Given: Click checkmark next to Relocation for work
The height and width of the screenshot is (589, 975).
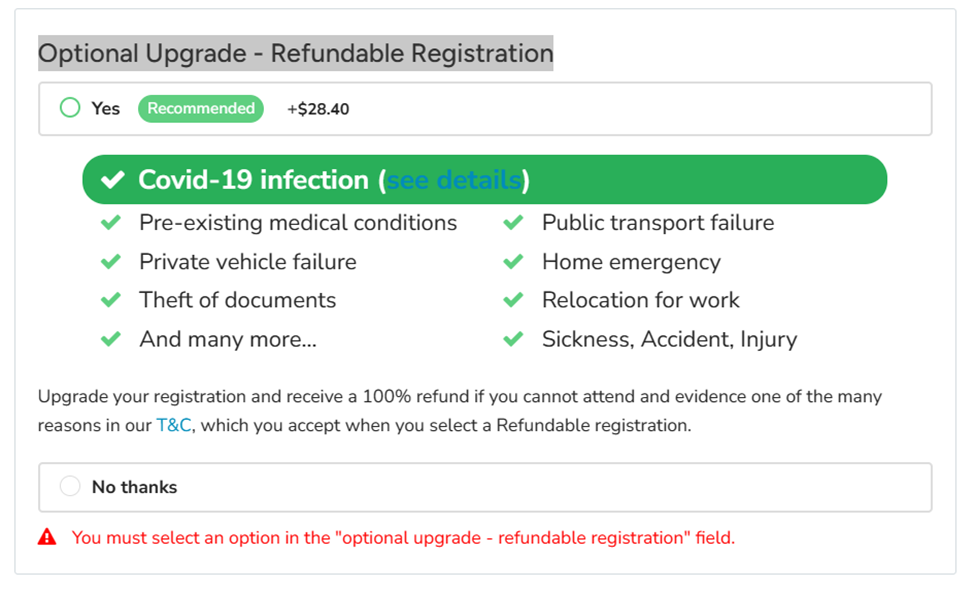Looking at the screenshot, I should (x=513, y=300).
